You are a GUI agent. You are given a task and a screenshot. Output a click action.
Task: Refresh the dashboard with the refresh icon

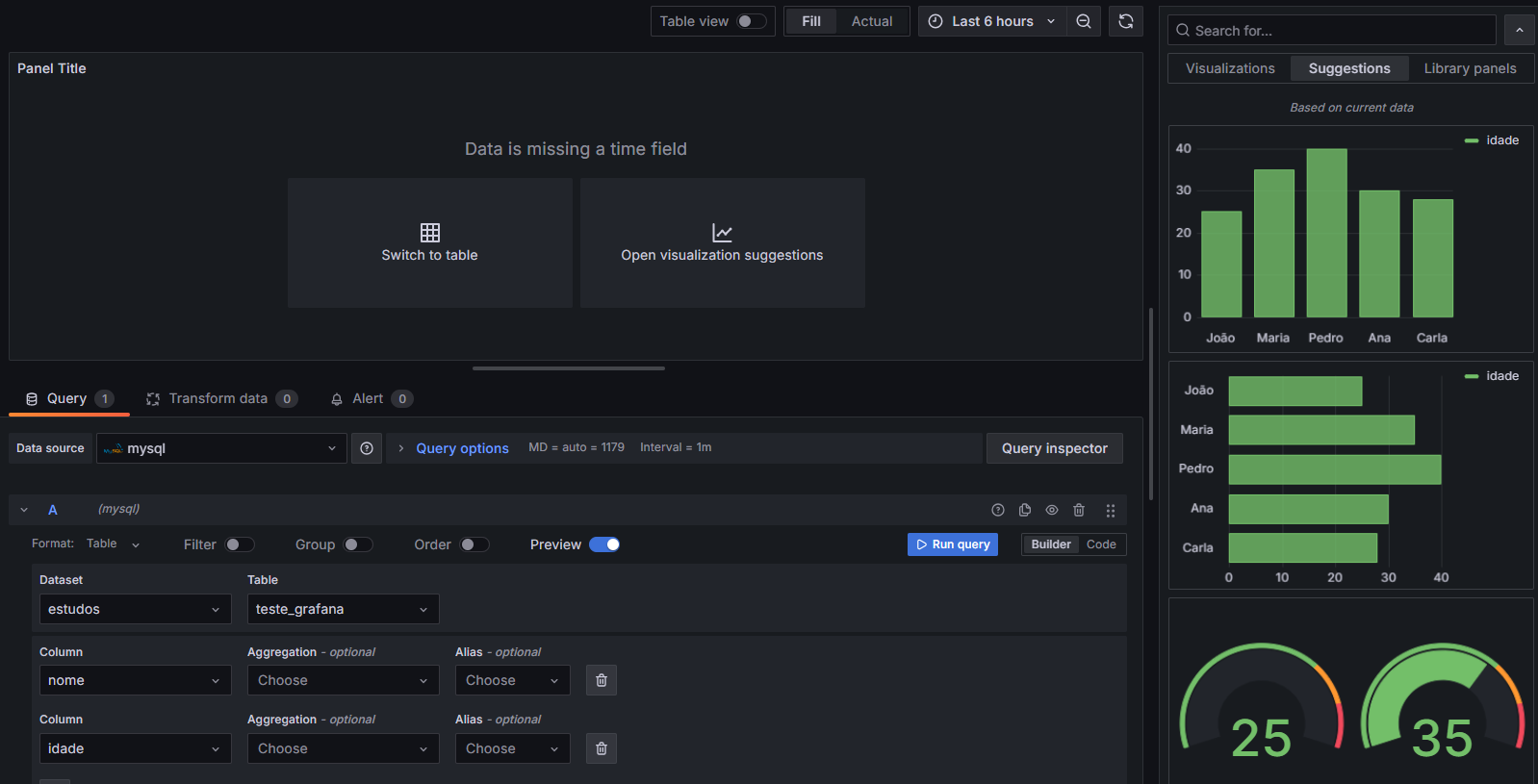pyautogui.click(x=1126, y=21)
